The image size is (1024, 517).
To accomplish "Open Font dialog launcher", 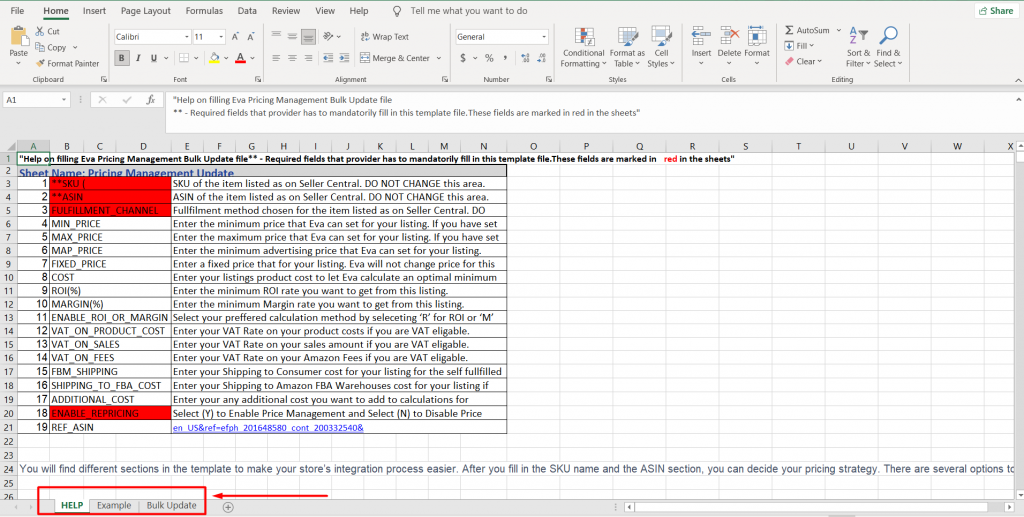I will pyautogui.click(x=258, y=80).
